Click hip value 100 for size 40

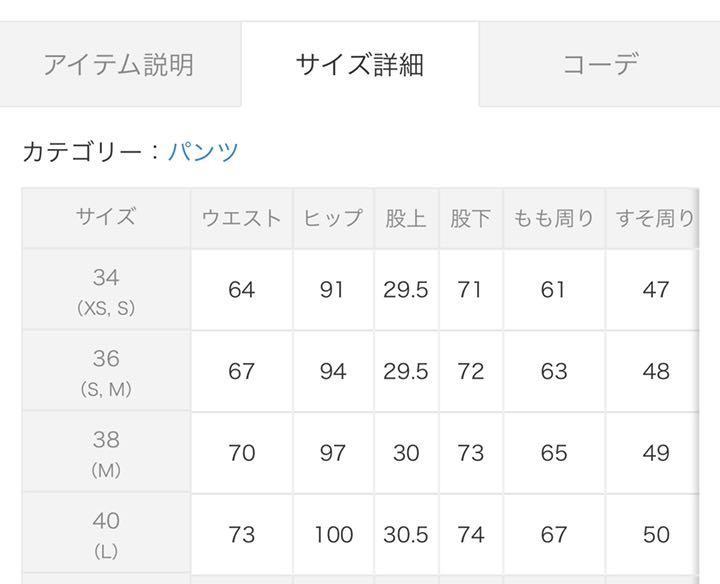pos(333,534)
